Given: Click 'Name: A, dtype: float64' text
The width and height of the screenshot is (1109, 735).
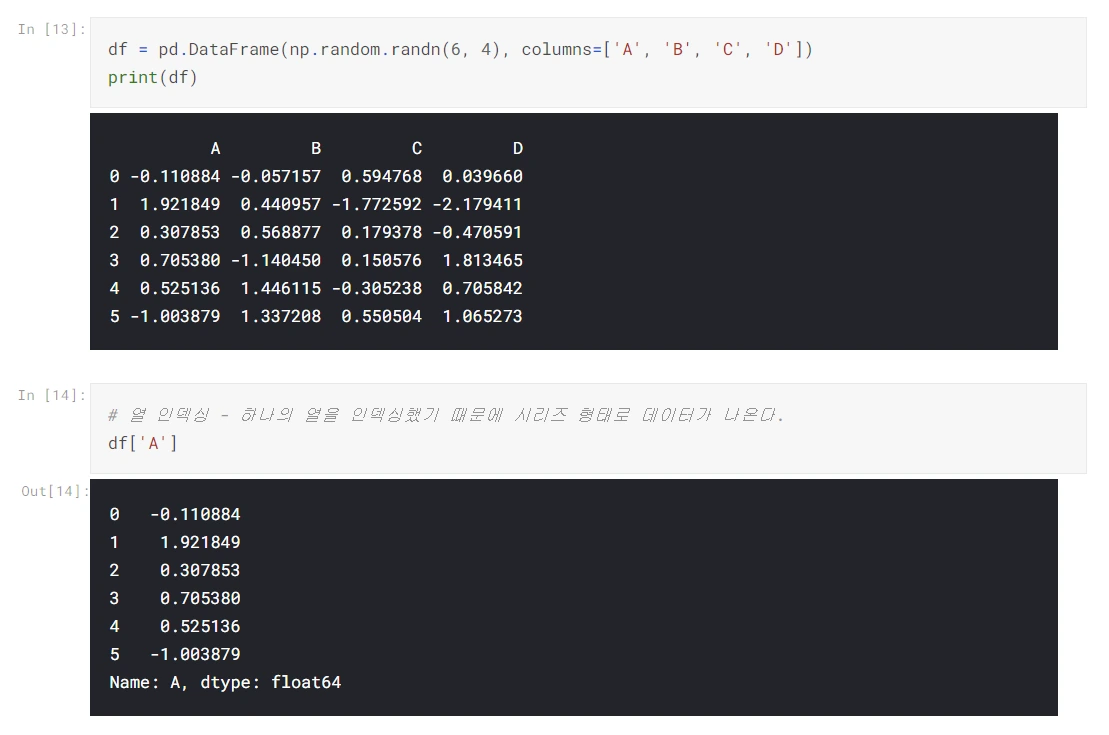Looking at the screenshot, I should pyautogui.click(x=225, y=683).
